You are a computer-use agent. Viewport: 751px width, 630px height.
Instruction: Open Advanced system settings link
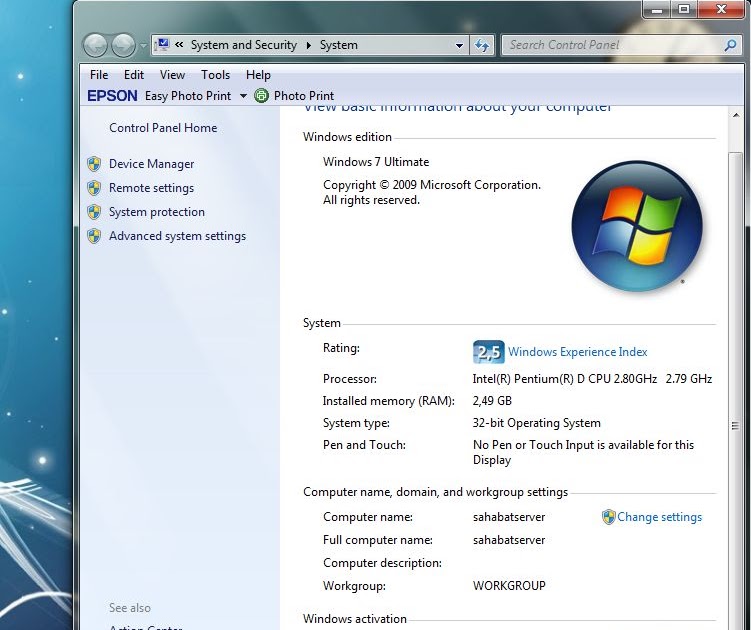[x=177, y=236]
